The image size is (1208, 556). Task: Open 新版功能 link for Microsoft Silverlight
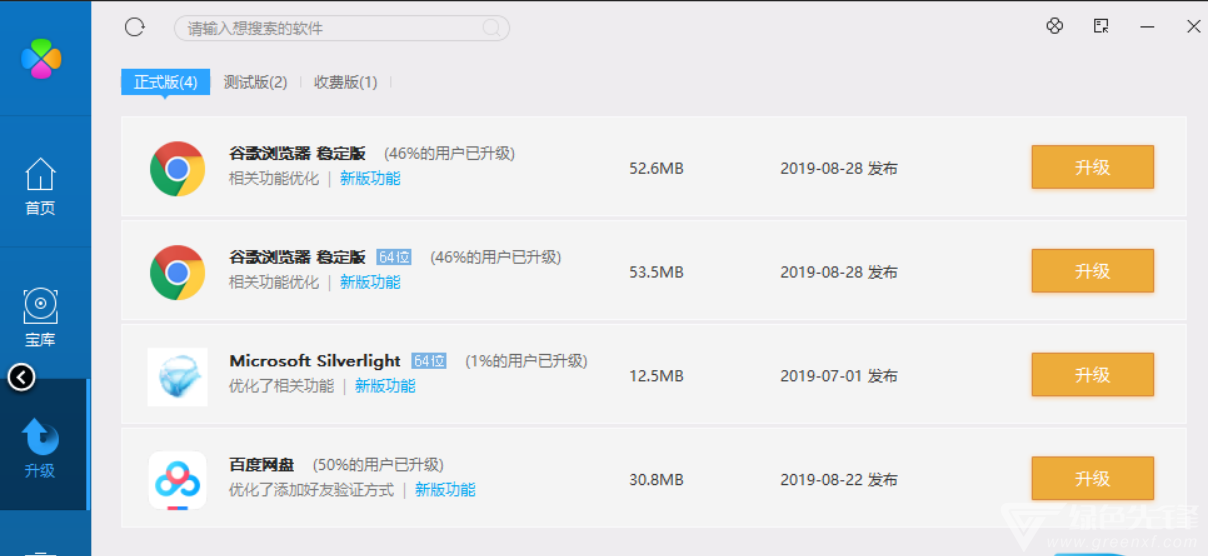point(385,387)
